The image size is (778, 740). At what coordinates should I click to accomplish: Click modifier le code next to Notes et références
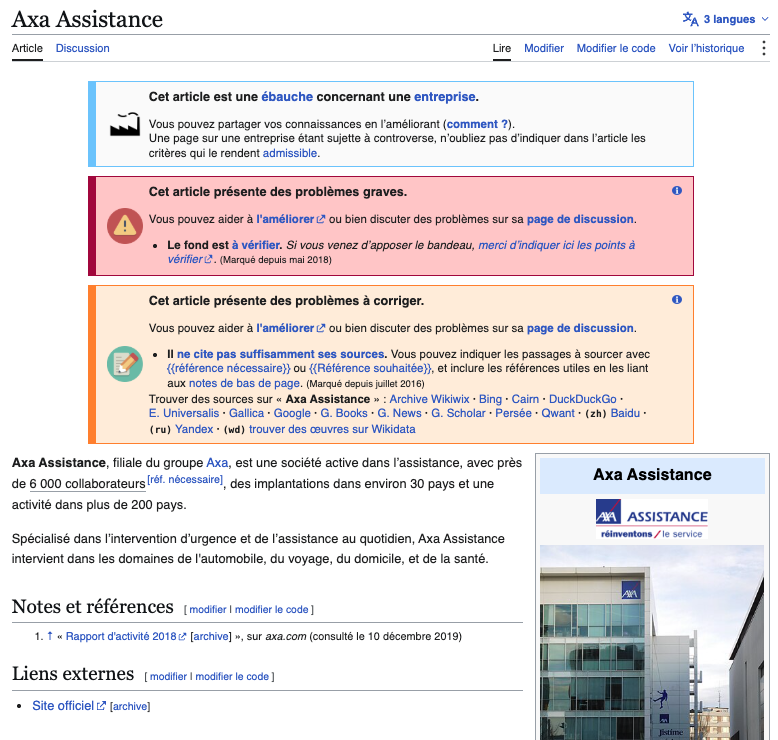click(x=271, y=609)
